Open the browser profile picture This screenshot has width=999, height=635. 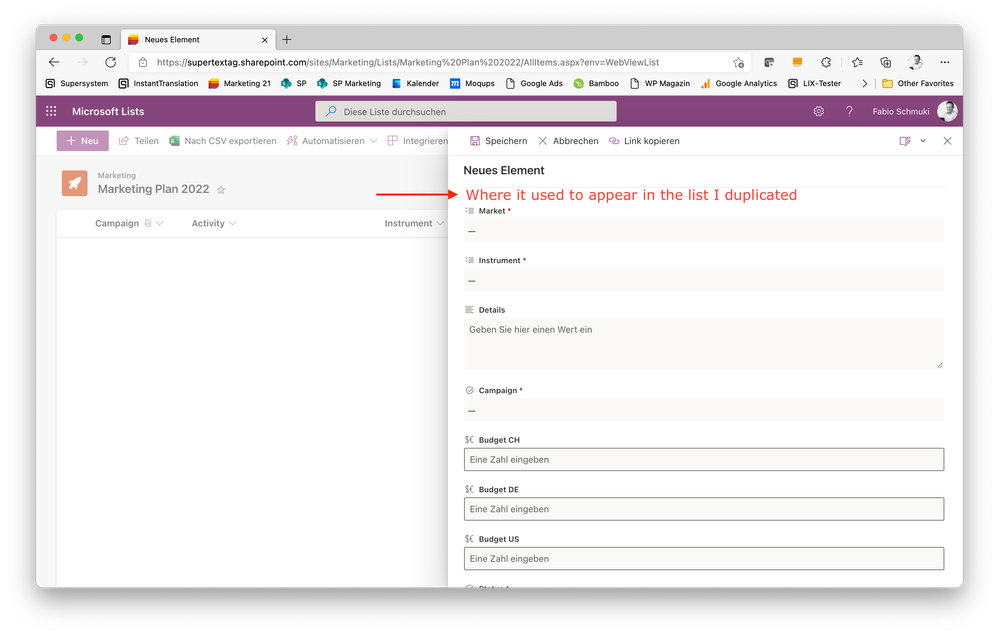[x=916, y=62]
